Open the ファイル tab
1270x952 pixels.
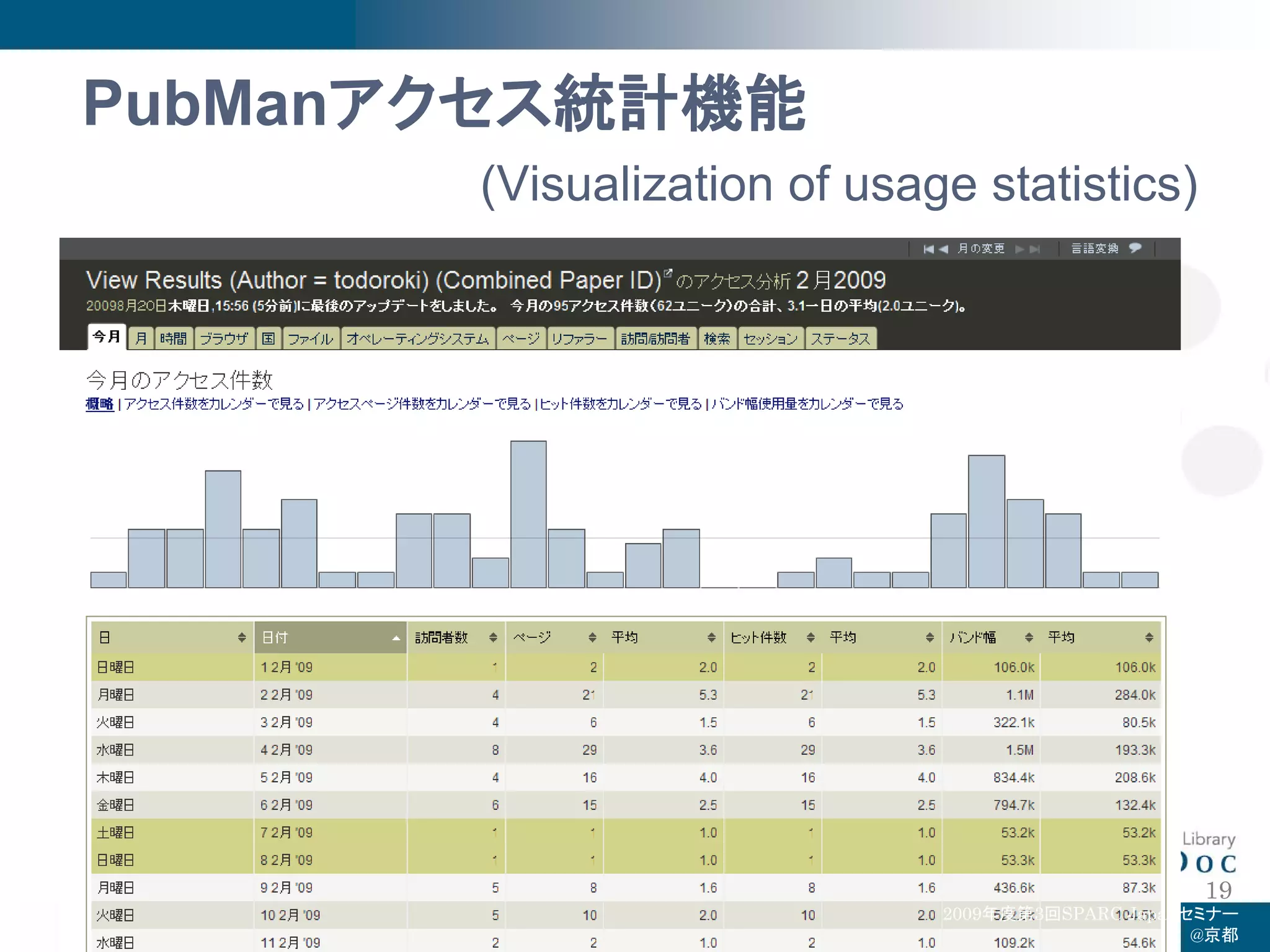311,338
